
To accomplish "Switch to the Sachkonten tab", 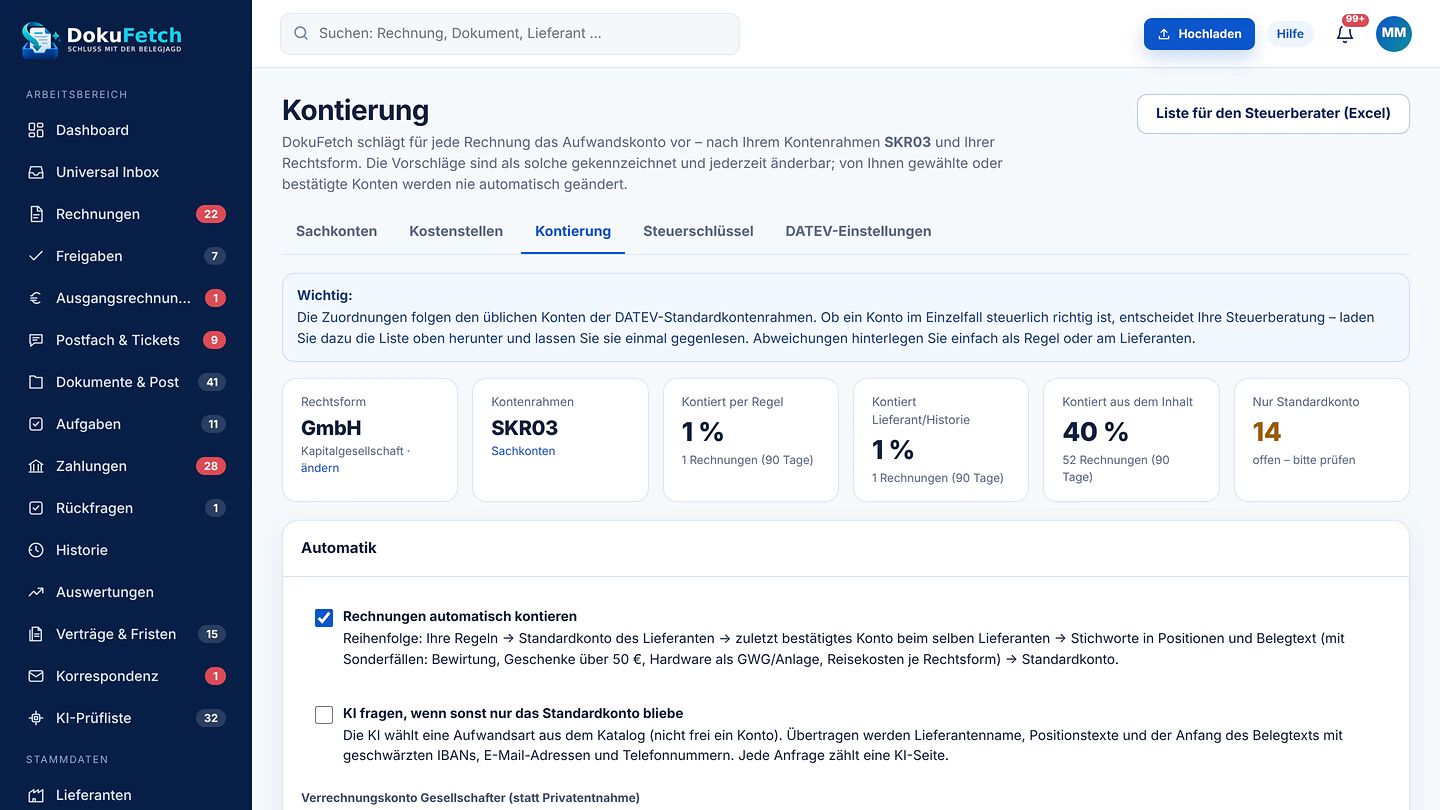I will pos(337,231).
